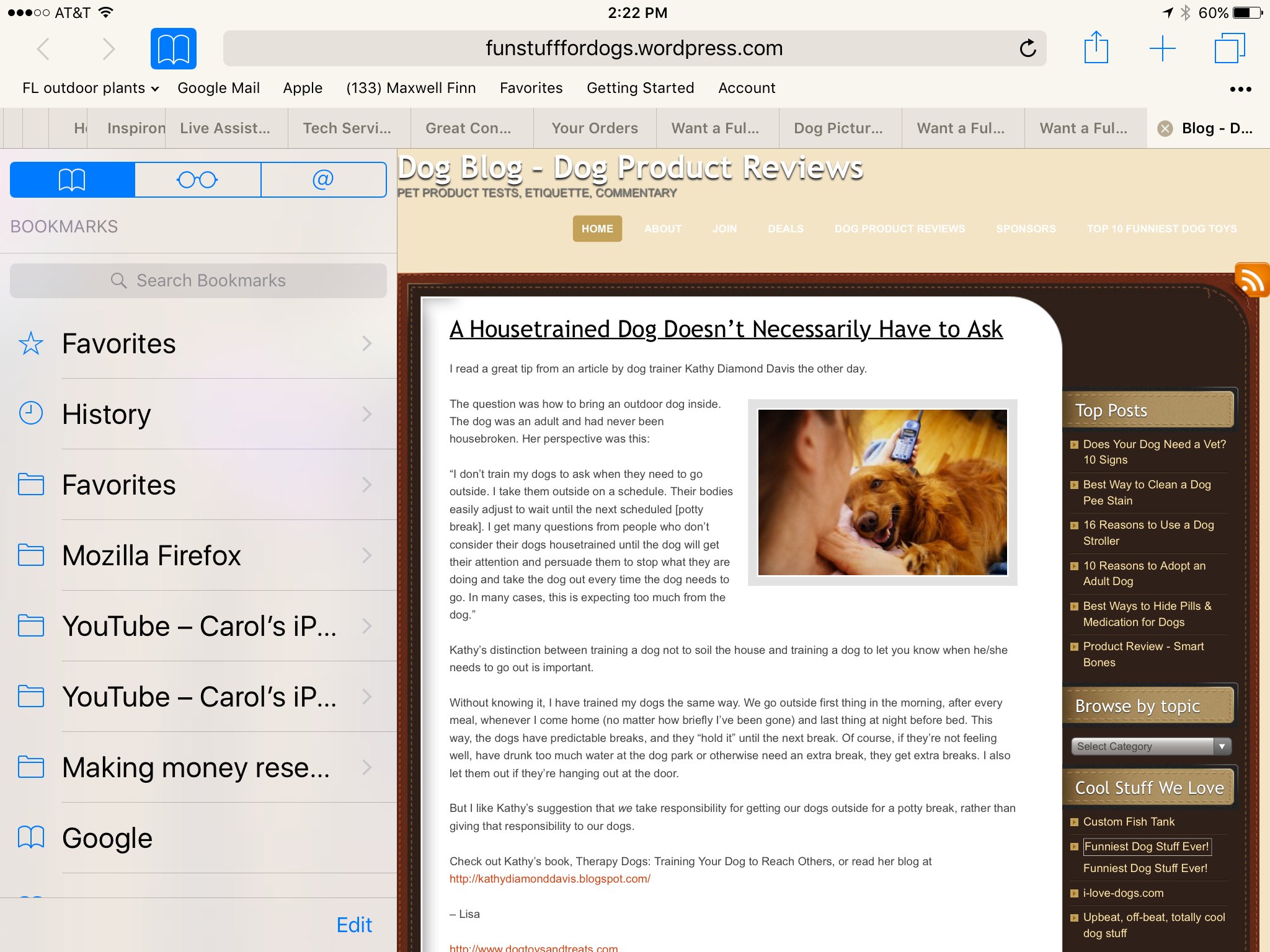The height and width of the screenshot is (952, 1270).
Task: Expand the FL outdoor plants folder dropdown
Action: [91, 88]
